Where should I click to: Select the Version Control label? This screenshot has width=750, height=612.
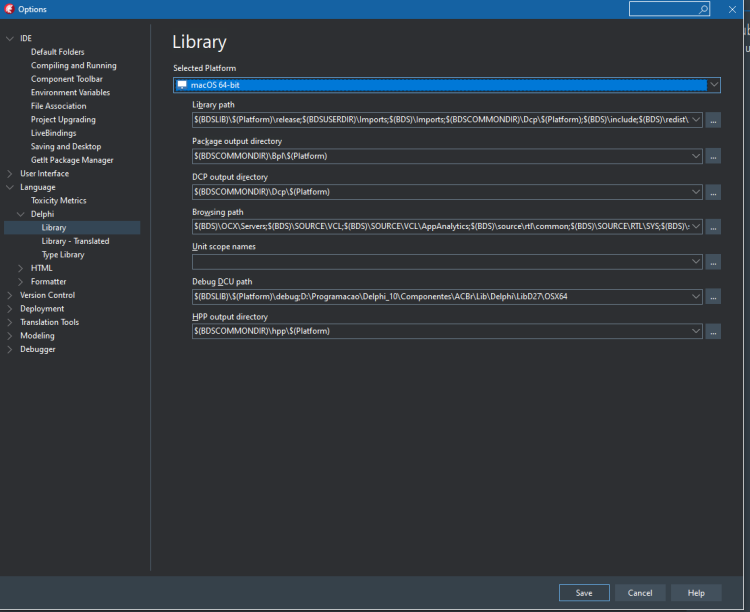pyautogui.click(x=47, y=295)
